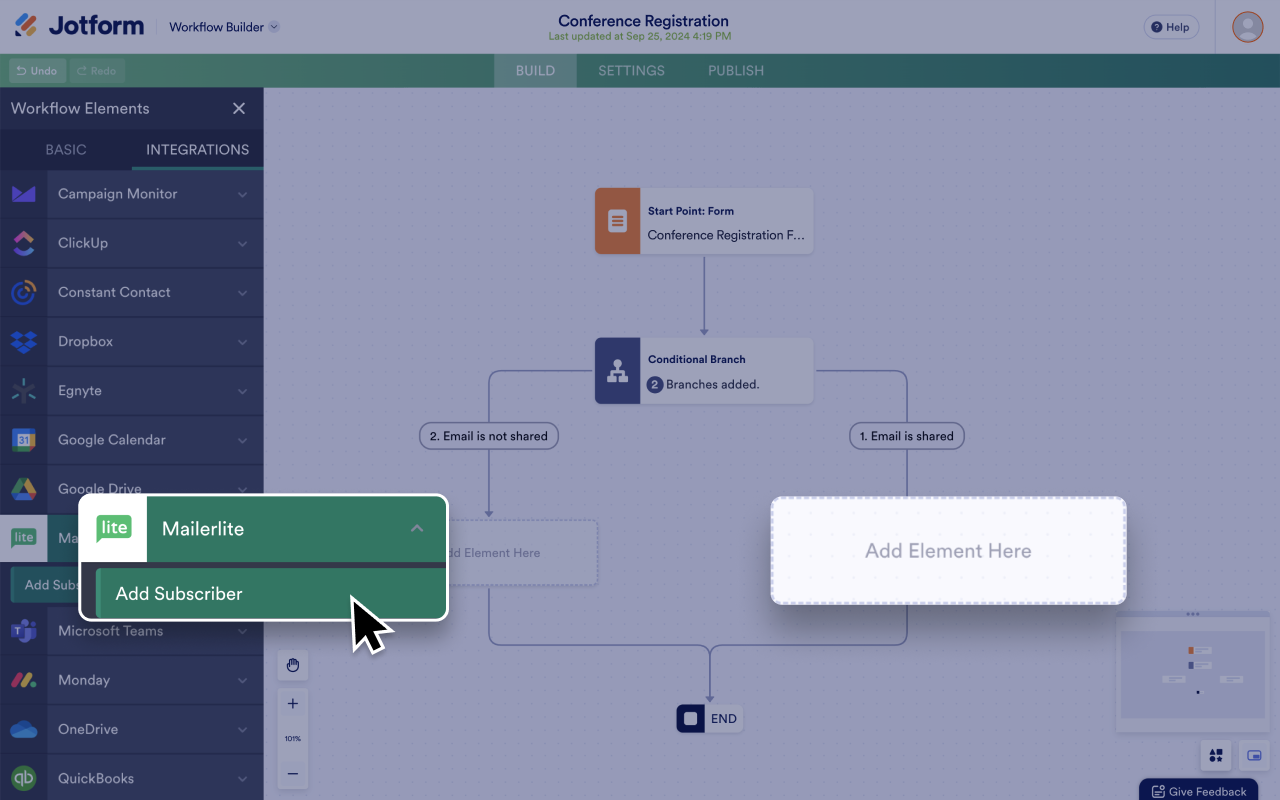Click the 'QuickBooks' label
This screenshot has height=800, width=1280.
point(96,778)
